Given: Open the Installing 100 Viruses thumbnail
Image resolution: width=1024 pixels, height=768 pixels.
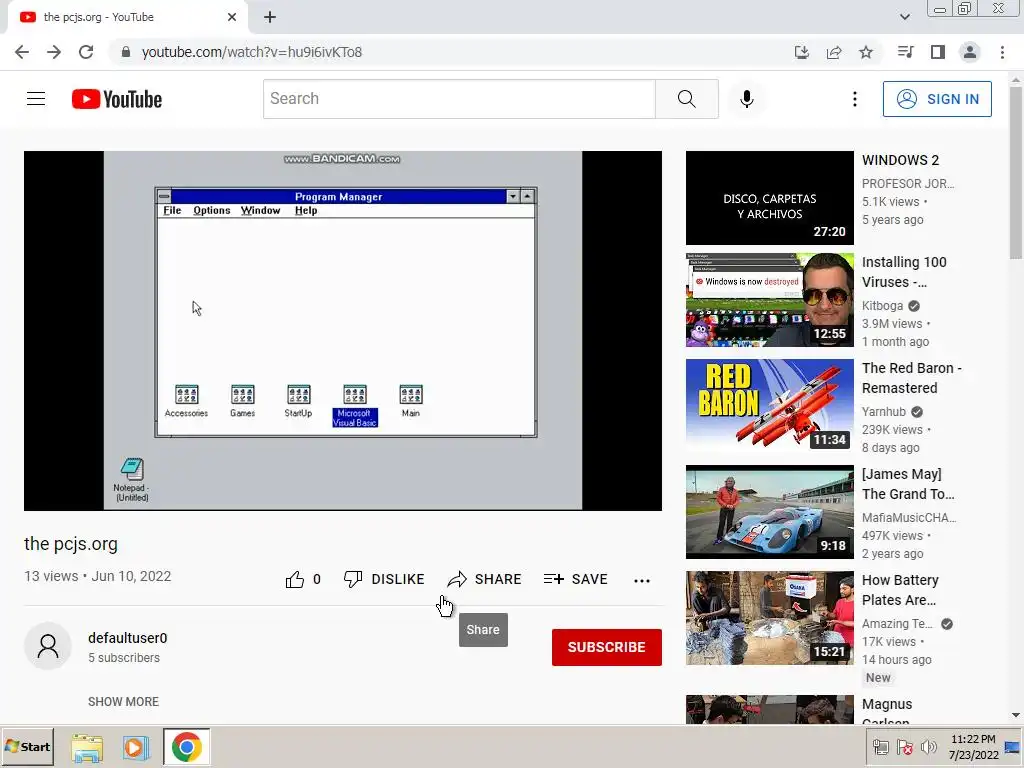Looking at the screenshot, I should [x=769, y=300].
